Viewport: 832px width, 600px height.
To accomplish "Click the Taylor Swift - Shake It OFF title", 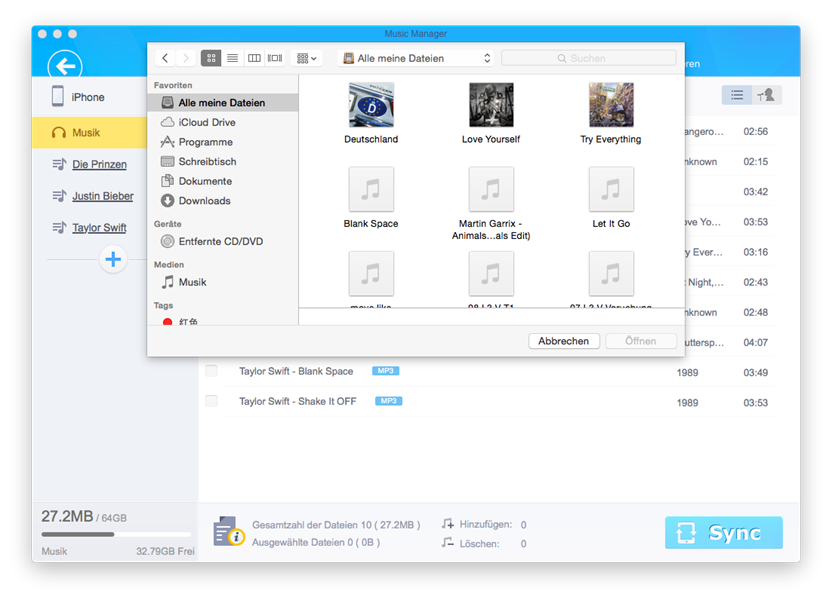I will point(298,401).
